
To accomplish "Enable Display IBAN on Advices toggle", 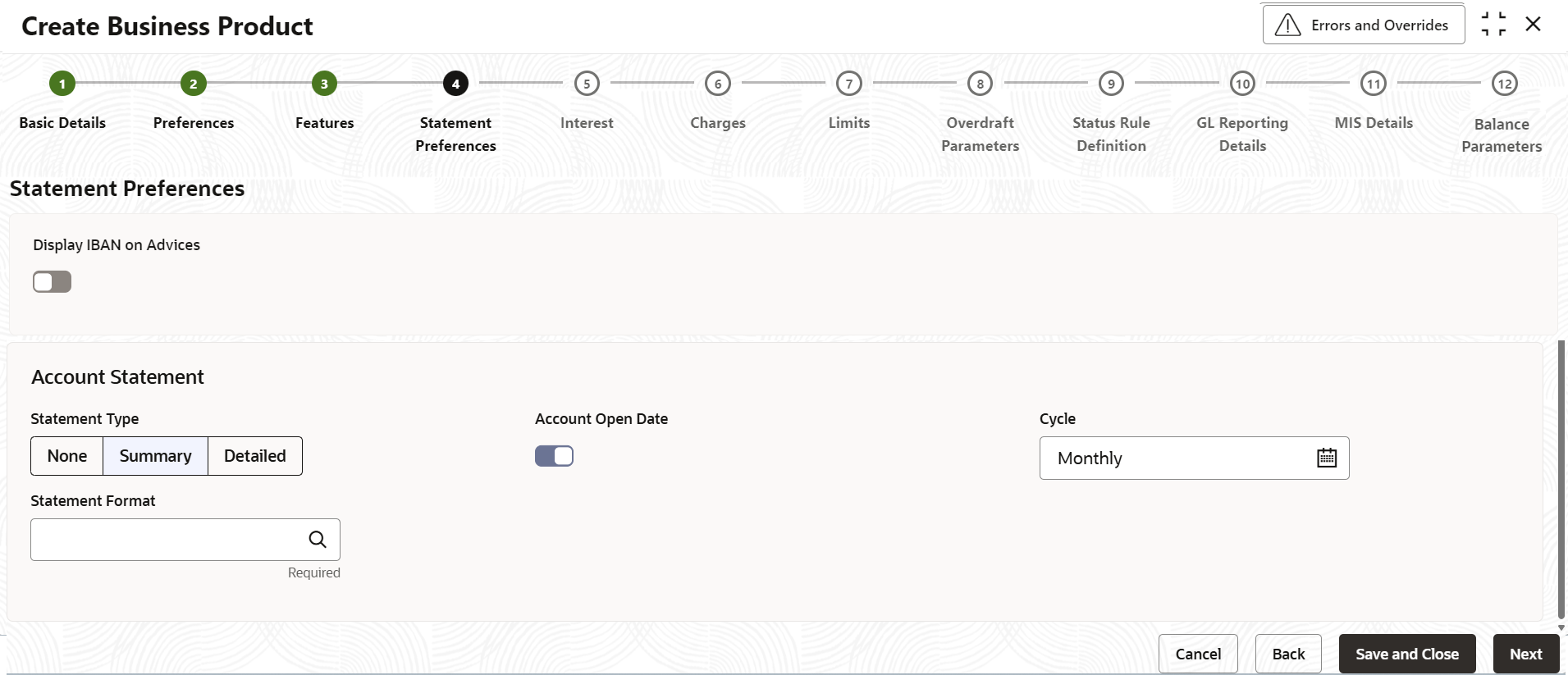I will pos(53,282).
